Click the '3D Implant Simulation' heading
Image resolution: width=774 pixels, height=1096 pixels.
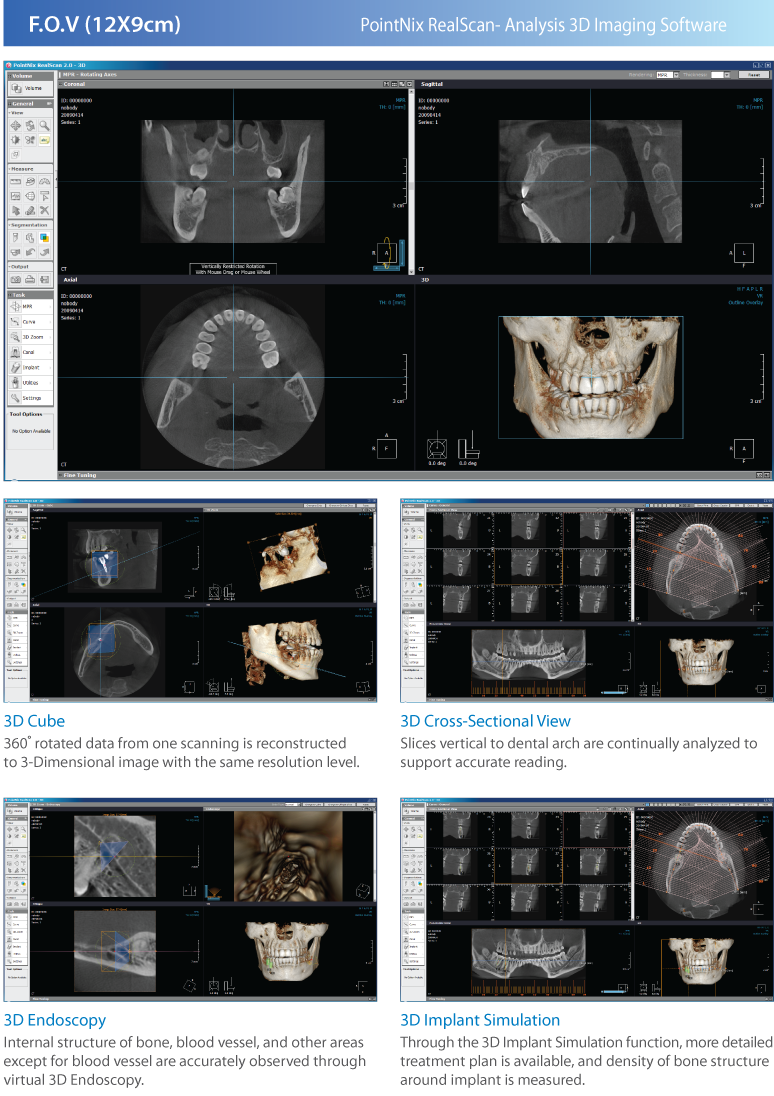coord(480,1020)
